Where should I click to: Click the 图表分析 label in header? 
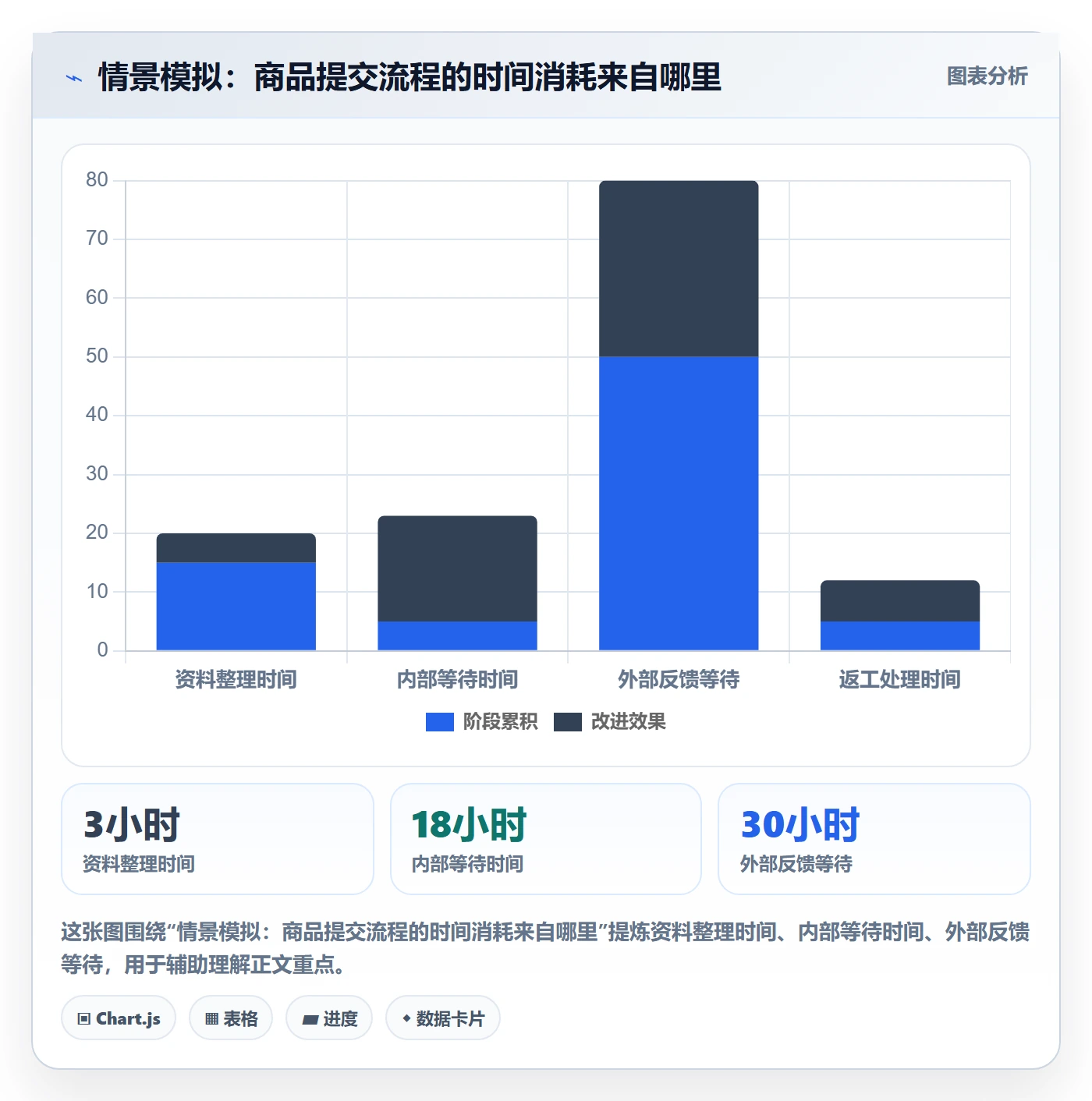click(x=987, y=76)
